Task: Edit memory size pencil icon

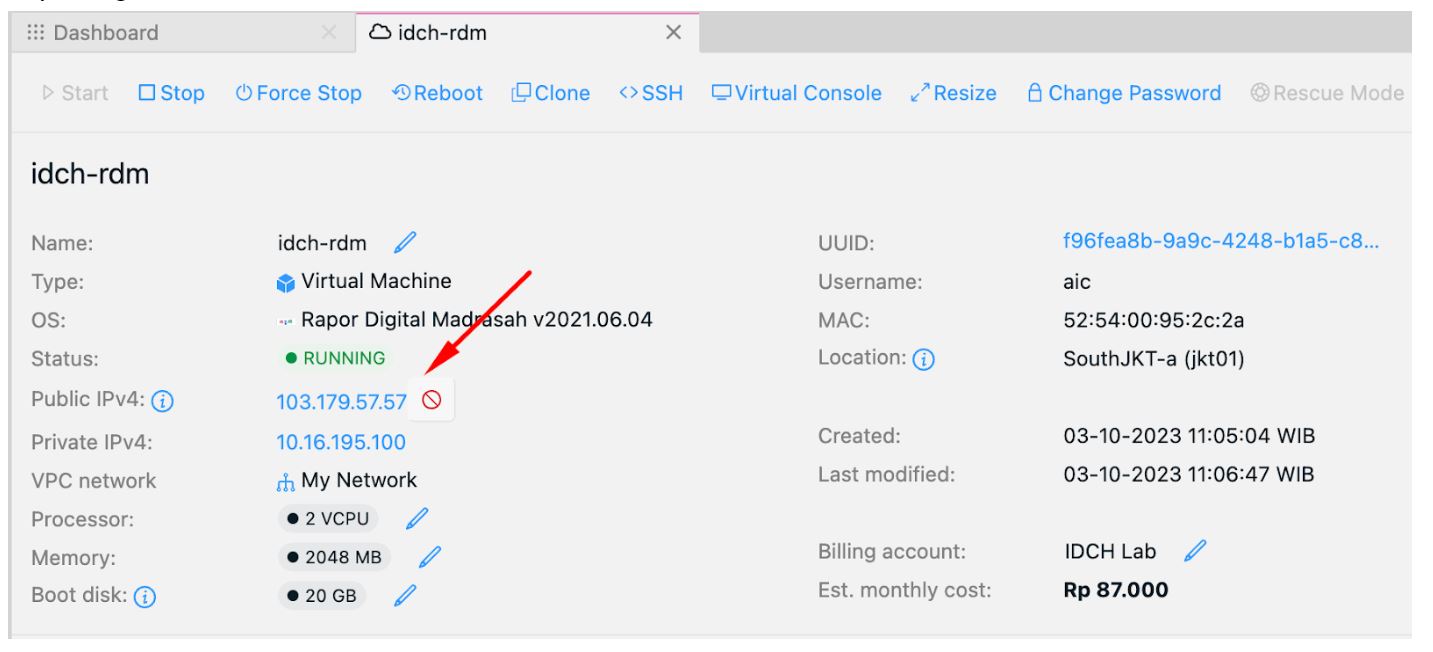Action: [430, 557]
